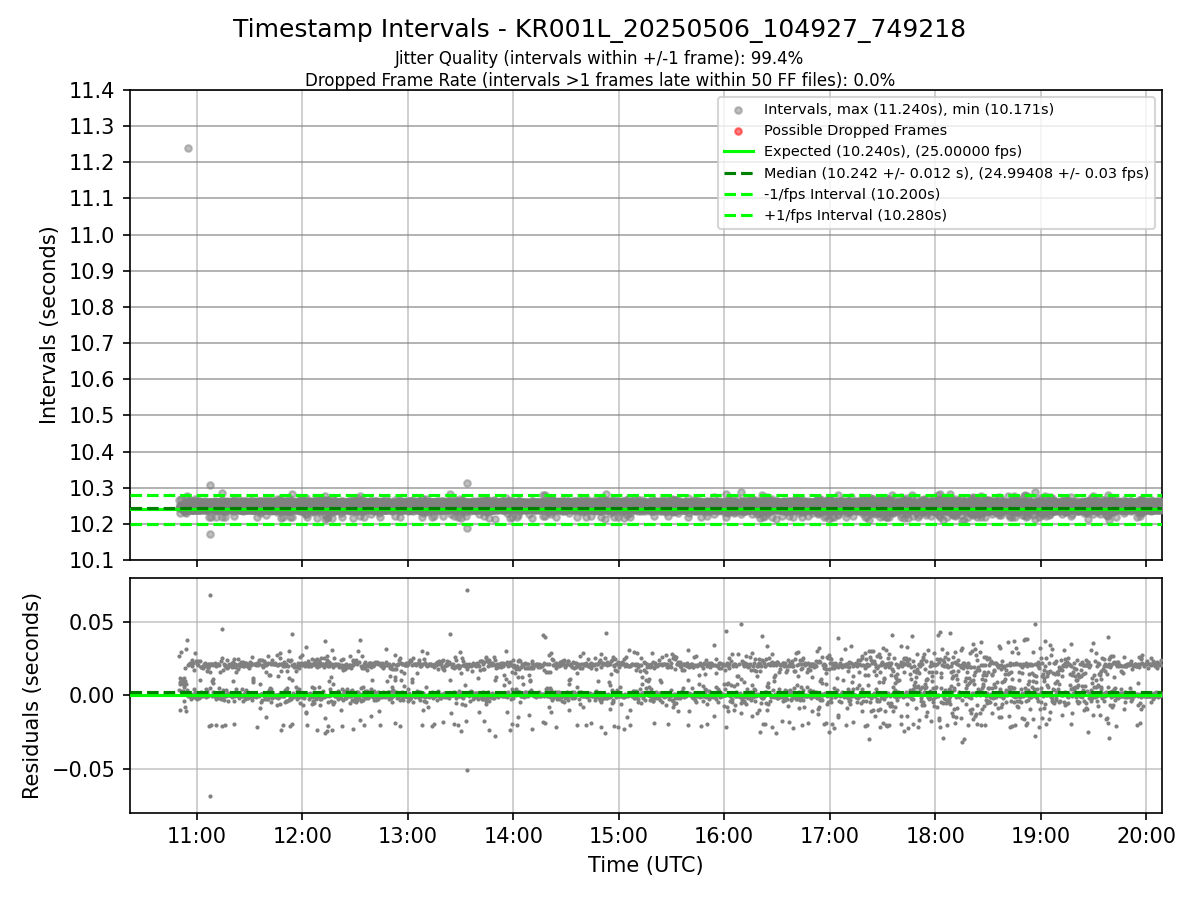
Task: Click the 11.2 y-axis tick label
Action: (x=93, y=163)
